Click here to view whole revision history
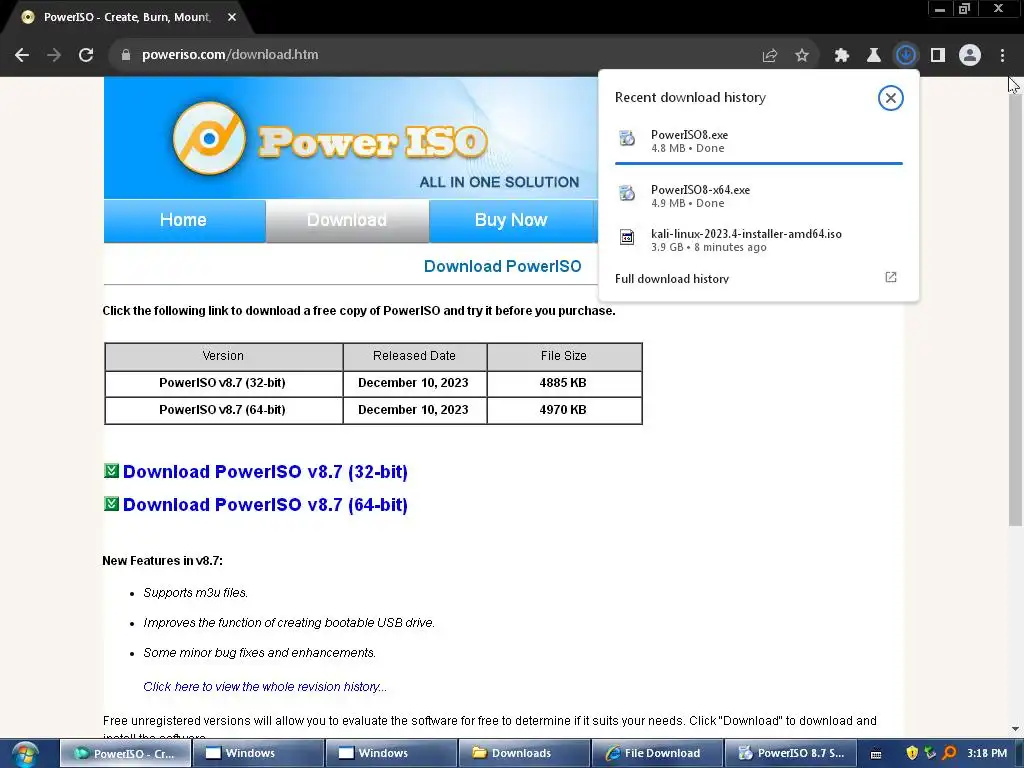 (x=265, y=687)
